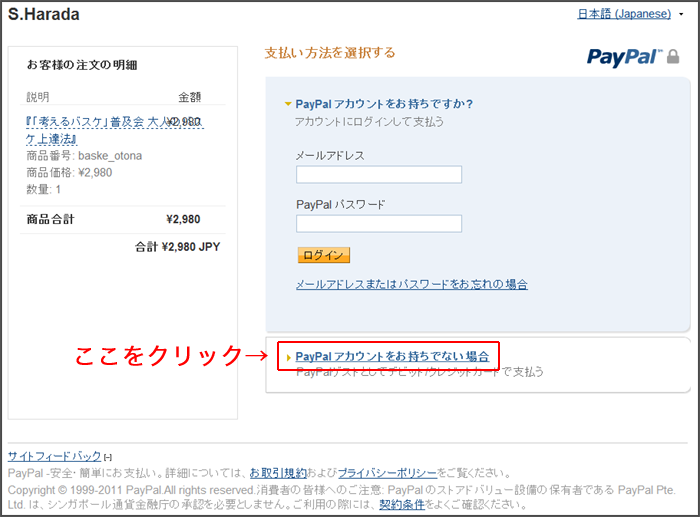Screen dimensions: 700x517
Task: Click the アカウントにログインして支払う text
Action: 370,122
